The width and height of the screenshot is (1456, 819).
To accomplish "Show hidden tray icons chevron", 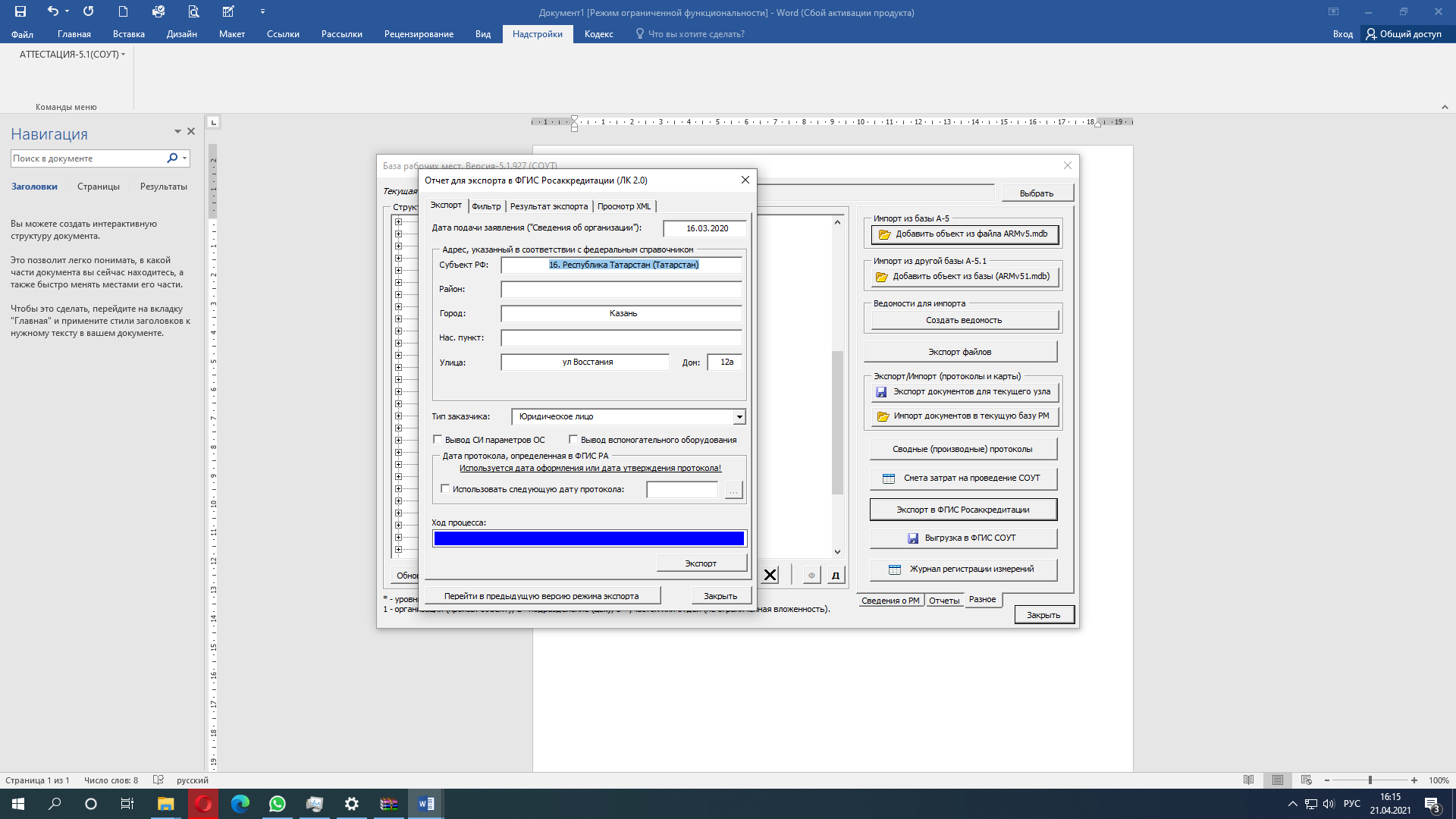I will coord(1292,804).
